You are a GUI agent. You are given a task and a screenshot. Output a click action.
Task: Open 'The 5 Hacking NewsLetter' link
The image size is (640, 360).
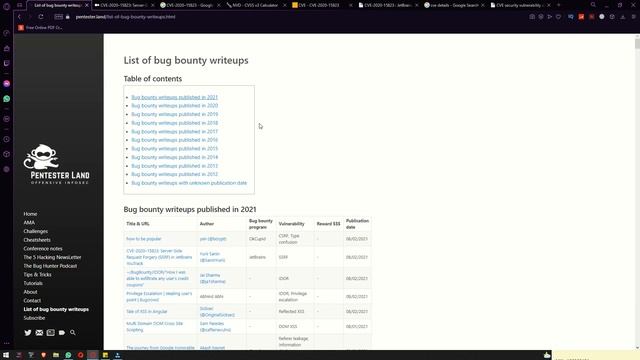[52, 257]
